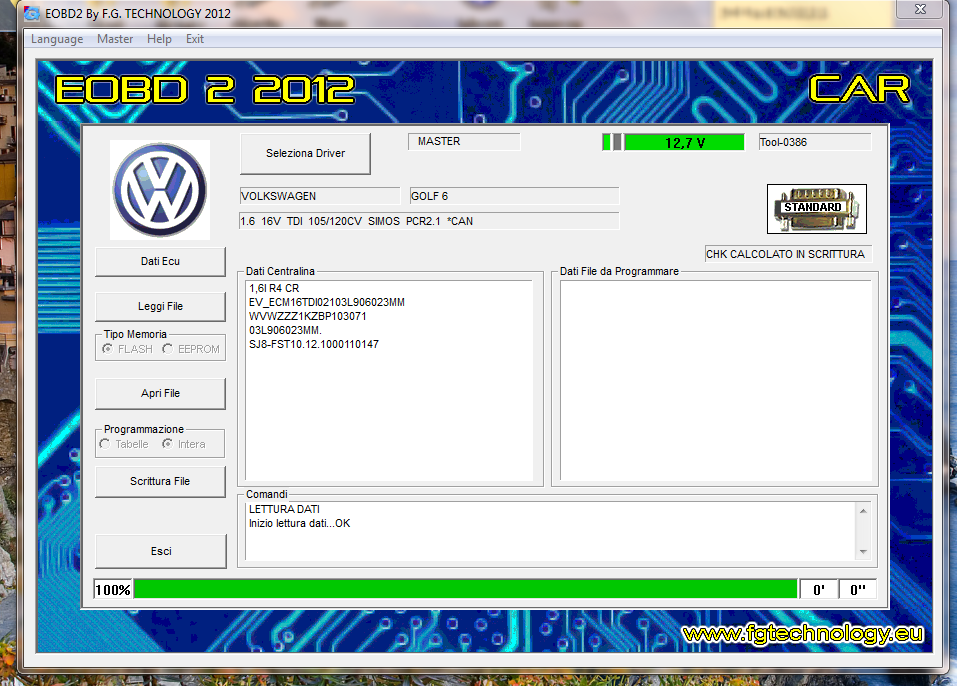The height and width of the screenshot is (686, 957).
Task: Click the 1.6 16V TDI engine description field
Action: click(429, 221)
